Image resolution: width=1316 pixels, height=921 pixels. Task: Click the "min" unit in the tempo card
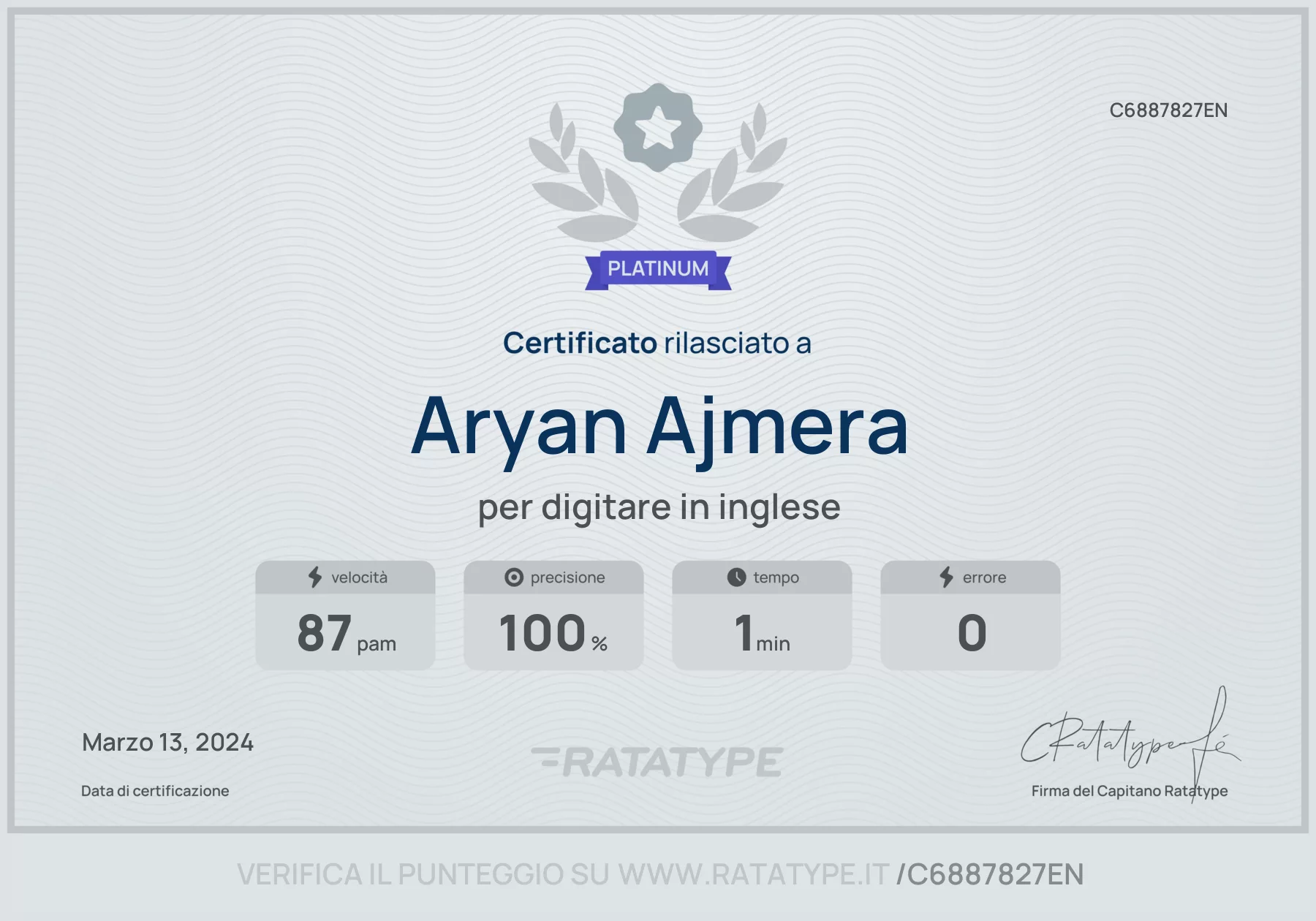pyautogui.click(x=773, y=644)
